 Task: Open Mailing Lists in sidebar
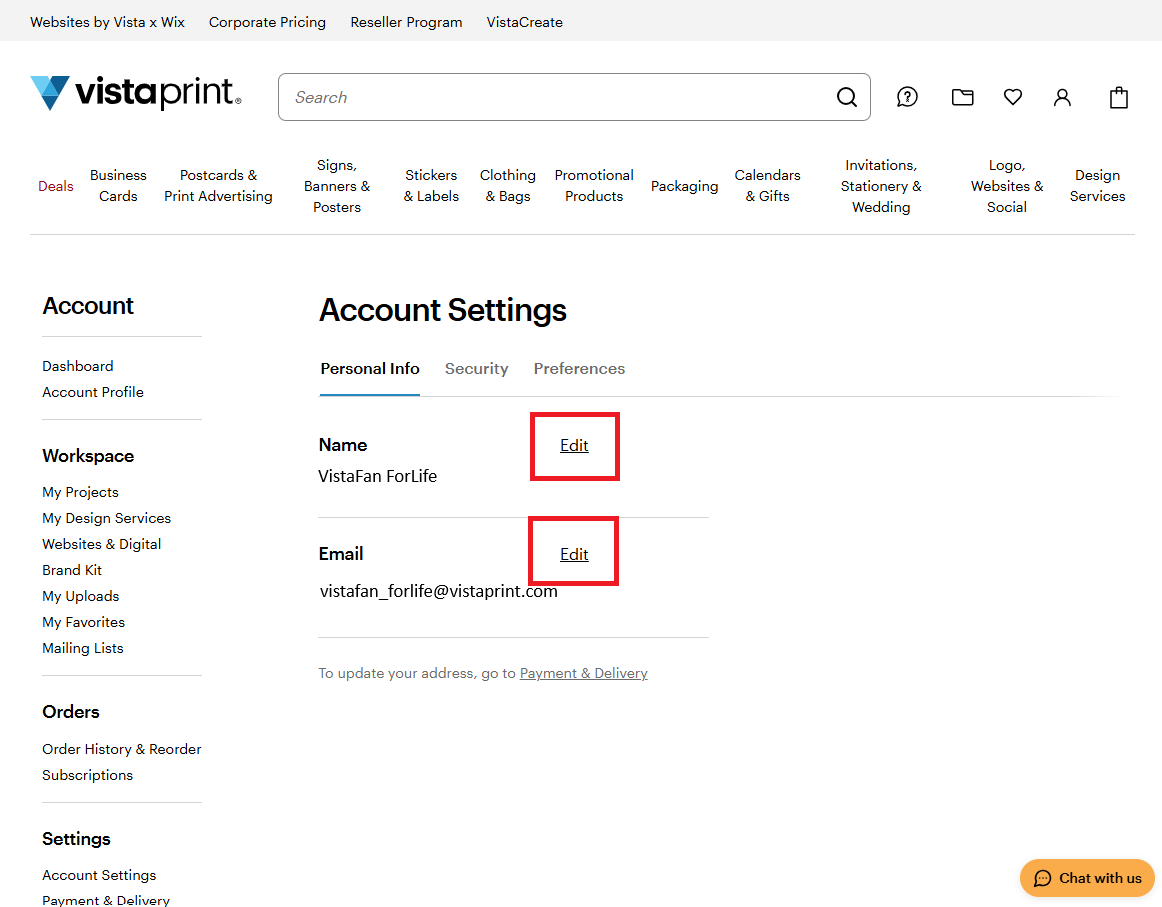(x=83, y=648)
